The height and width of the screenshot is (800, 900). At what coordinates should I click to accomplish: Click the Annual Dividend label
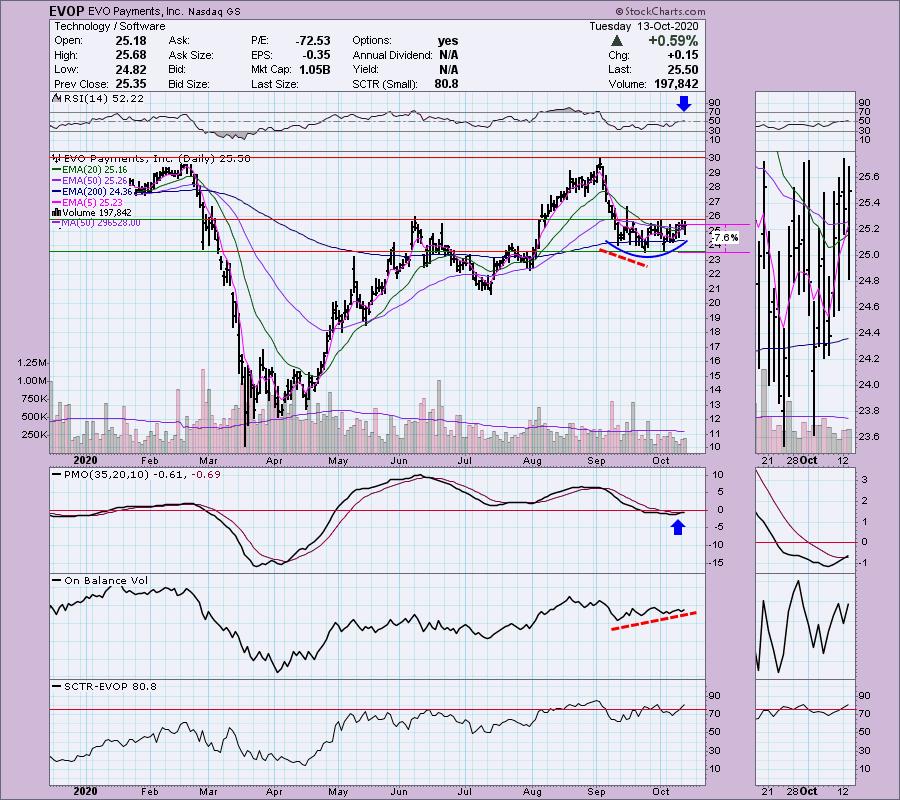393,55
